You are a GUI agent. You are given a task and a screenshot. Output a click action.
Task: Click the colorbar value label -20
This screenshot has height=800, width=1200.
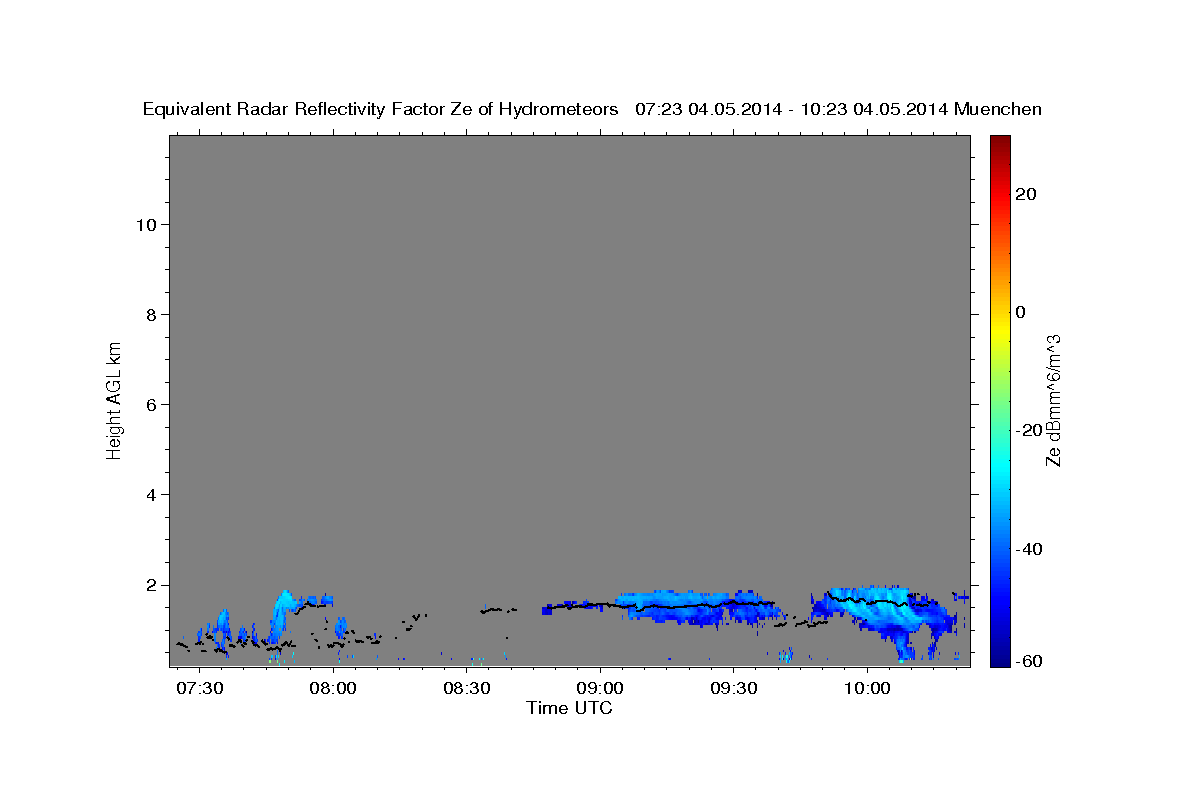click(x=1027, y=430)
